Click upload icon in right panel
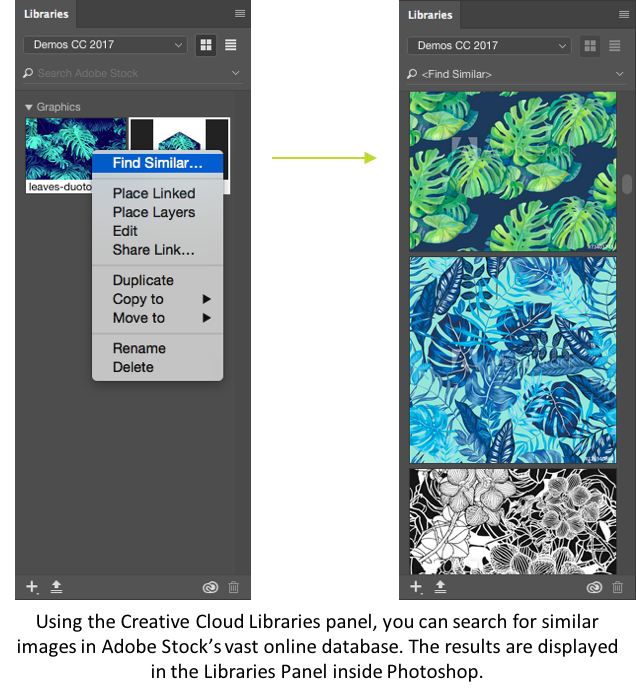 (440, 587)
